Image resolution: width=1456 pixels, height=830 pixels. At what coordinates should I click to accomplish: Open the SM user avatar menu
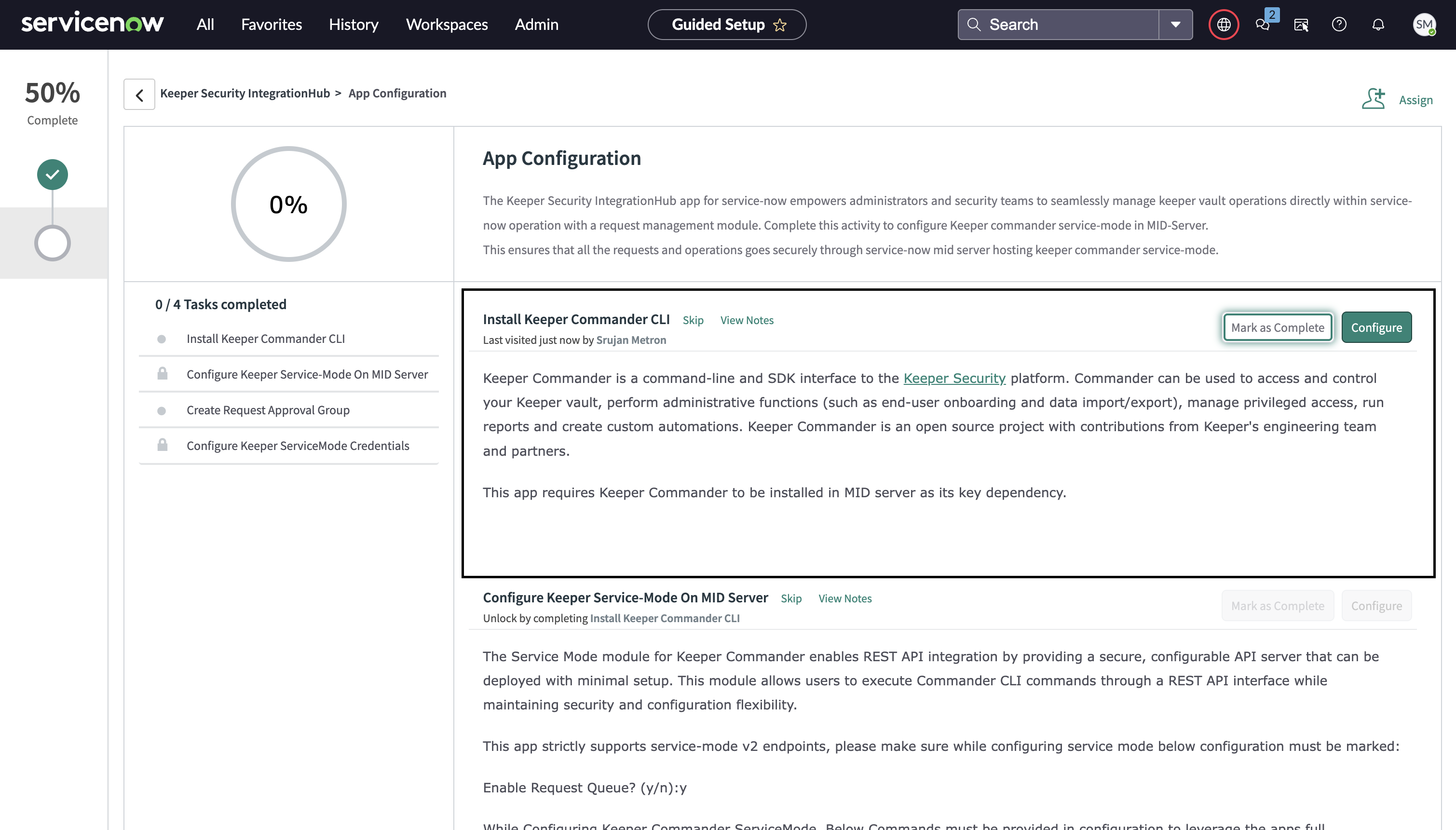(1424, 25)
